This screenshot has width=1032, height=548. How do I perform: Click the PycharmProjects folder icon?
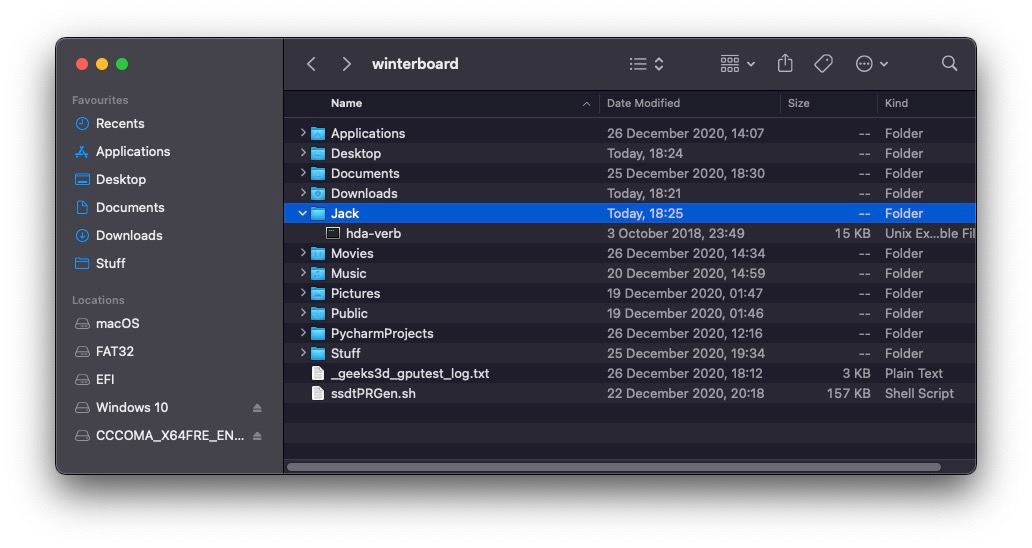pyautogui.click(x=318, y=334)
